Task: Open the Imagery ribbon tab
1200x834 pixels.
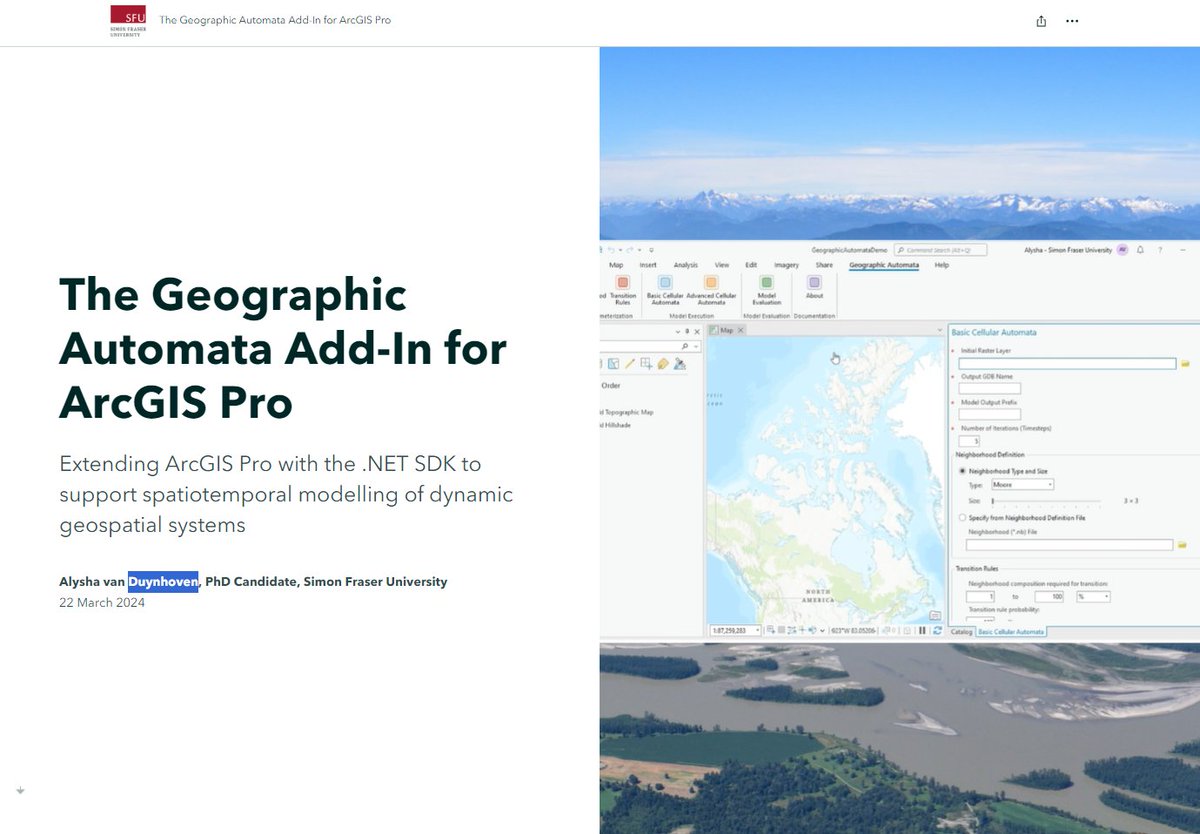Action: click(x=787, y=265)
